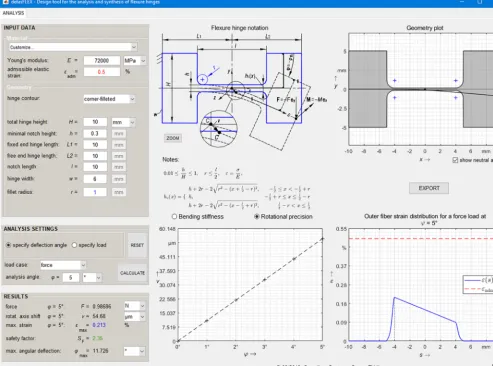This screenshot has width=493, height=366.
Task: Edit total hinge height H field
Action: [x=95, y=122]
